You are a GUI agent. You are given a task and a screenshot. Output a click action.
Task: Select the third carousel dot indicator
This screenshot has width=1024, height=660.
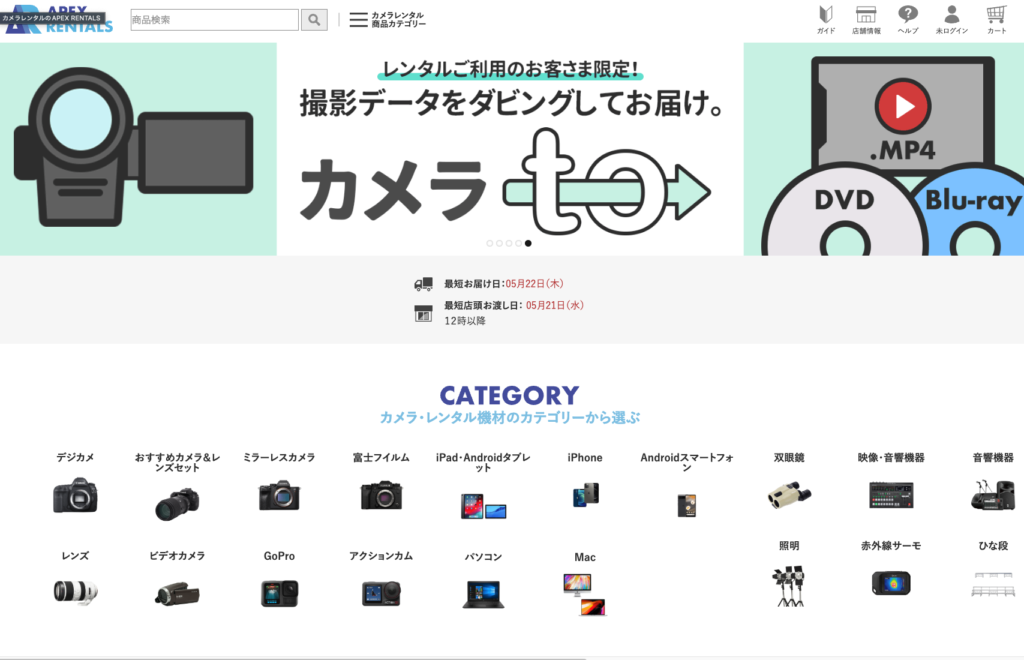pyautogui.click(x=509, y=243)
